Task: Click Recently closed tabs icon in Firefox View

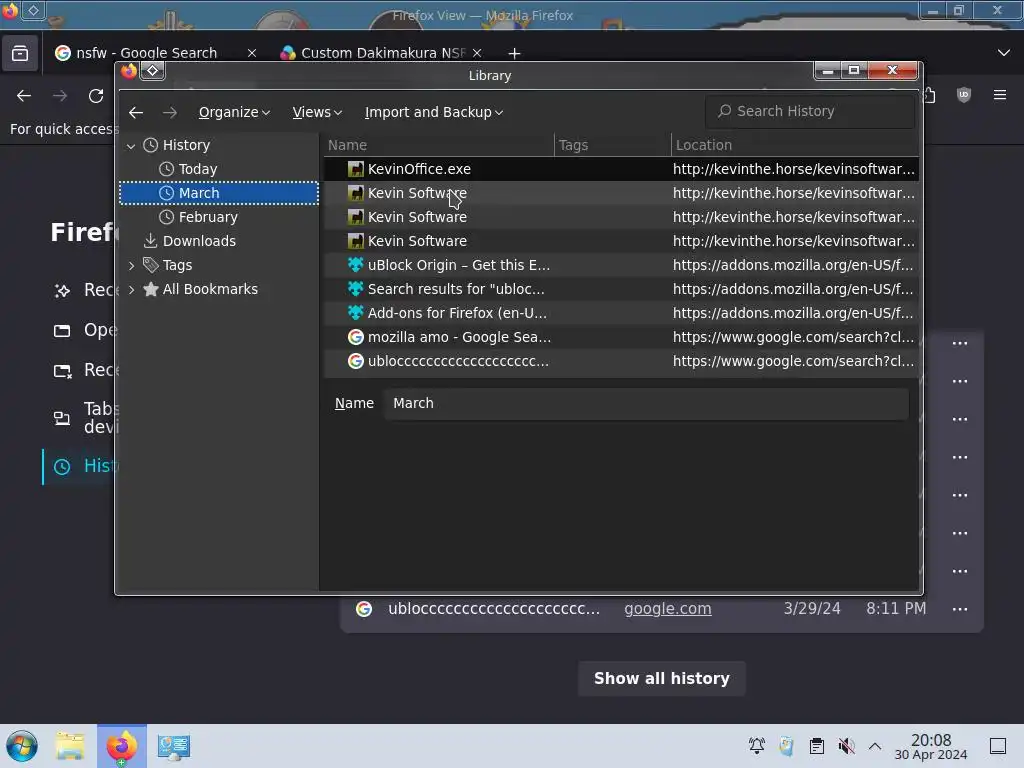Action: [62, 371]
